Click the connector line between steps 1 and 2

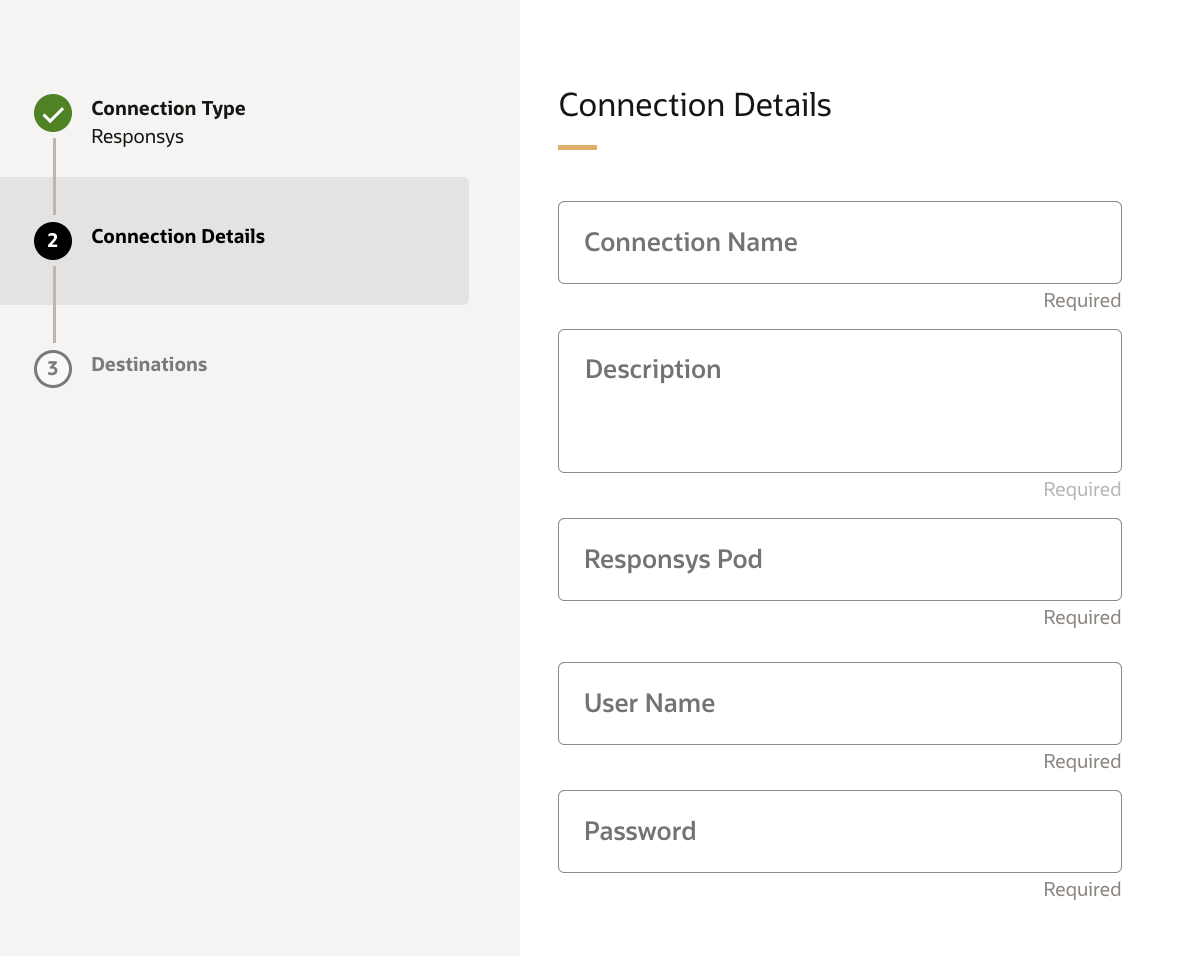click(x=54, y=177)
